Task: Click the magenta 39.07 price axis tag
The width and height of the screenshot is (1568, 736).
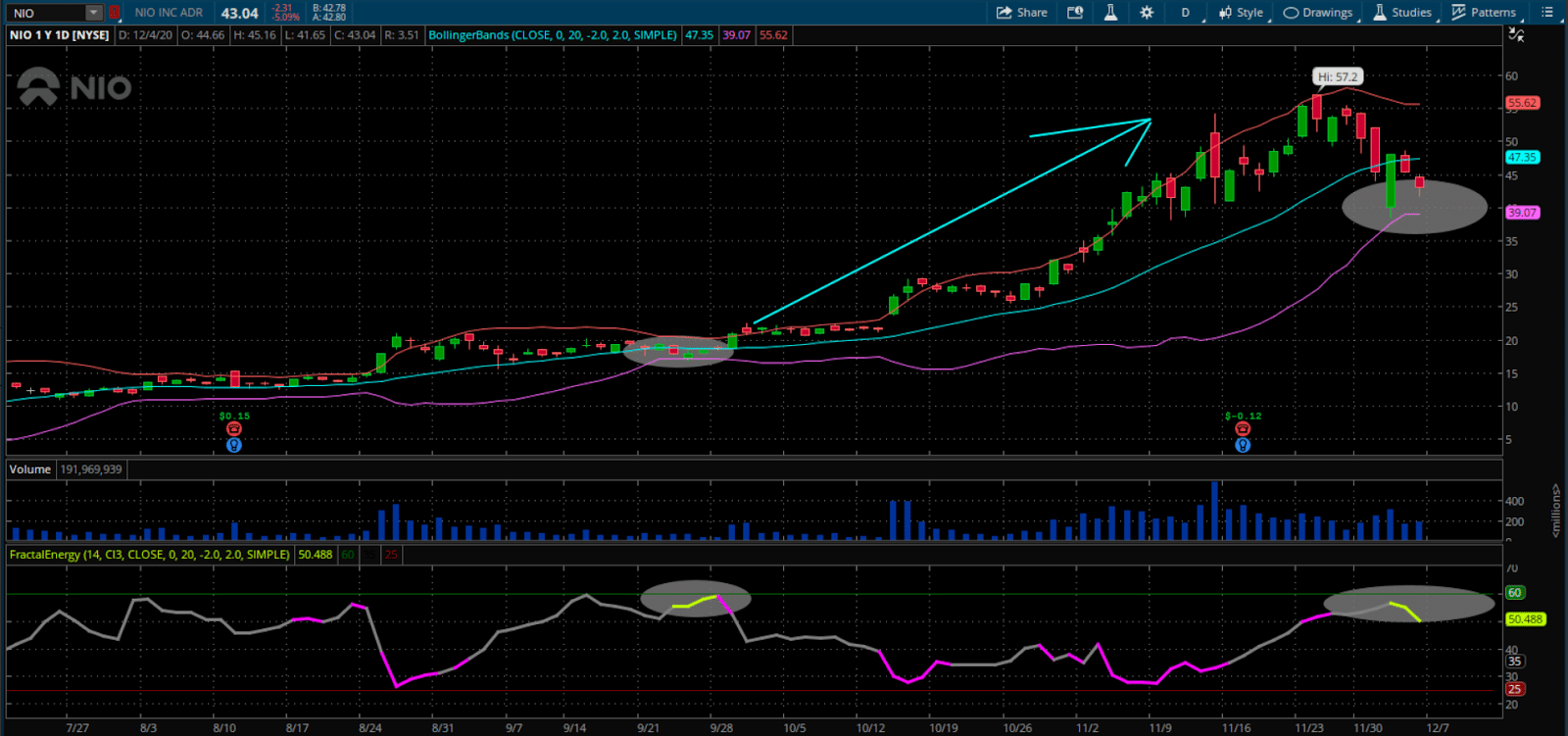Action: 1523,213
